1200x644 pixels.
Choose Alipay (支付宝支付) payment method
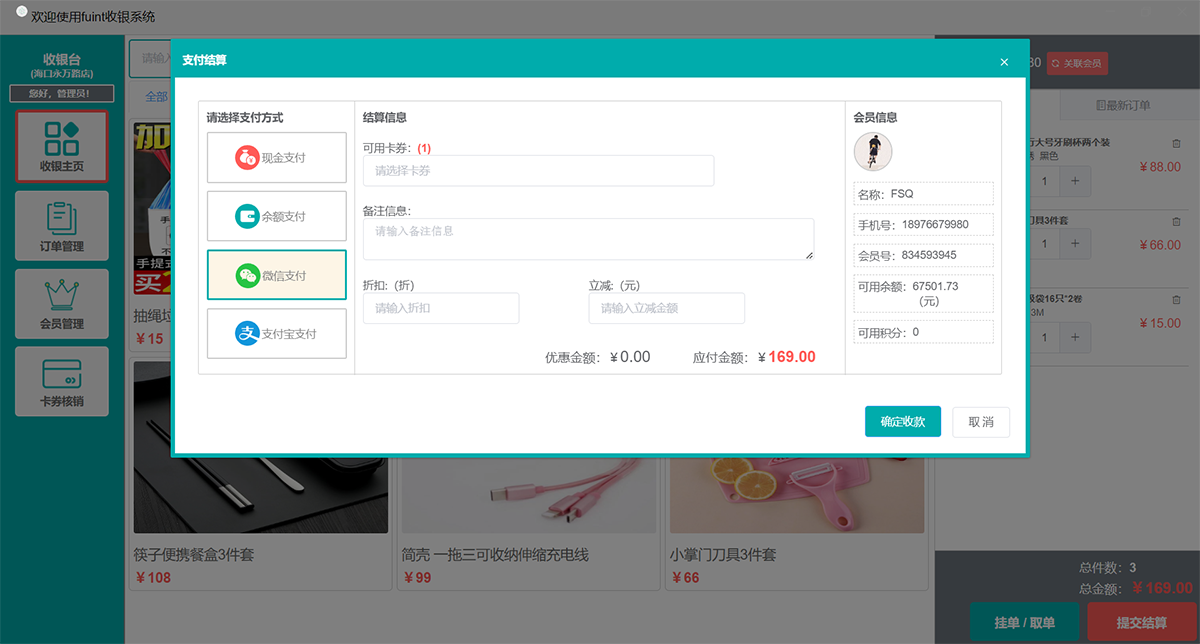[x=276, y=334]
